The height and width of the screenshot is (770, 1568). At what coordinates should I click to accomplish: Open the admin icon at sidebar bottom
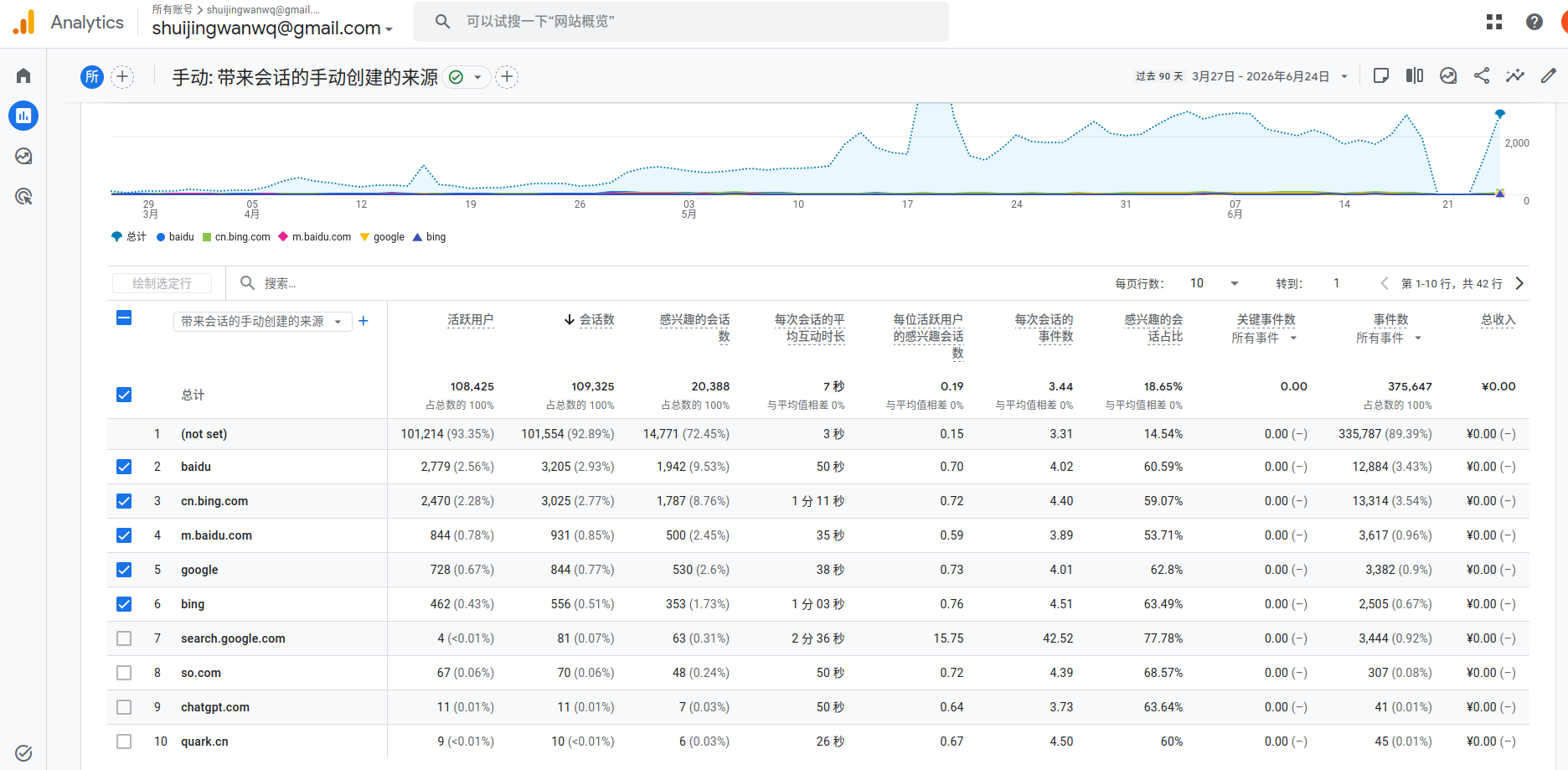pos(23,752)
